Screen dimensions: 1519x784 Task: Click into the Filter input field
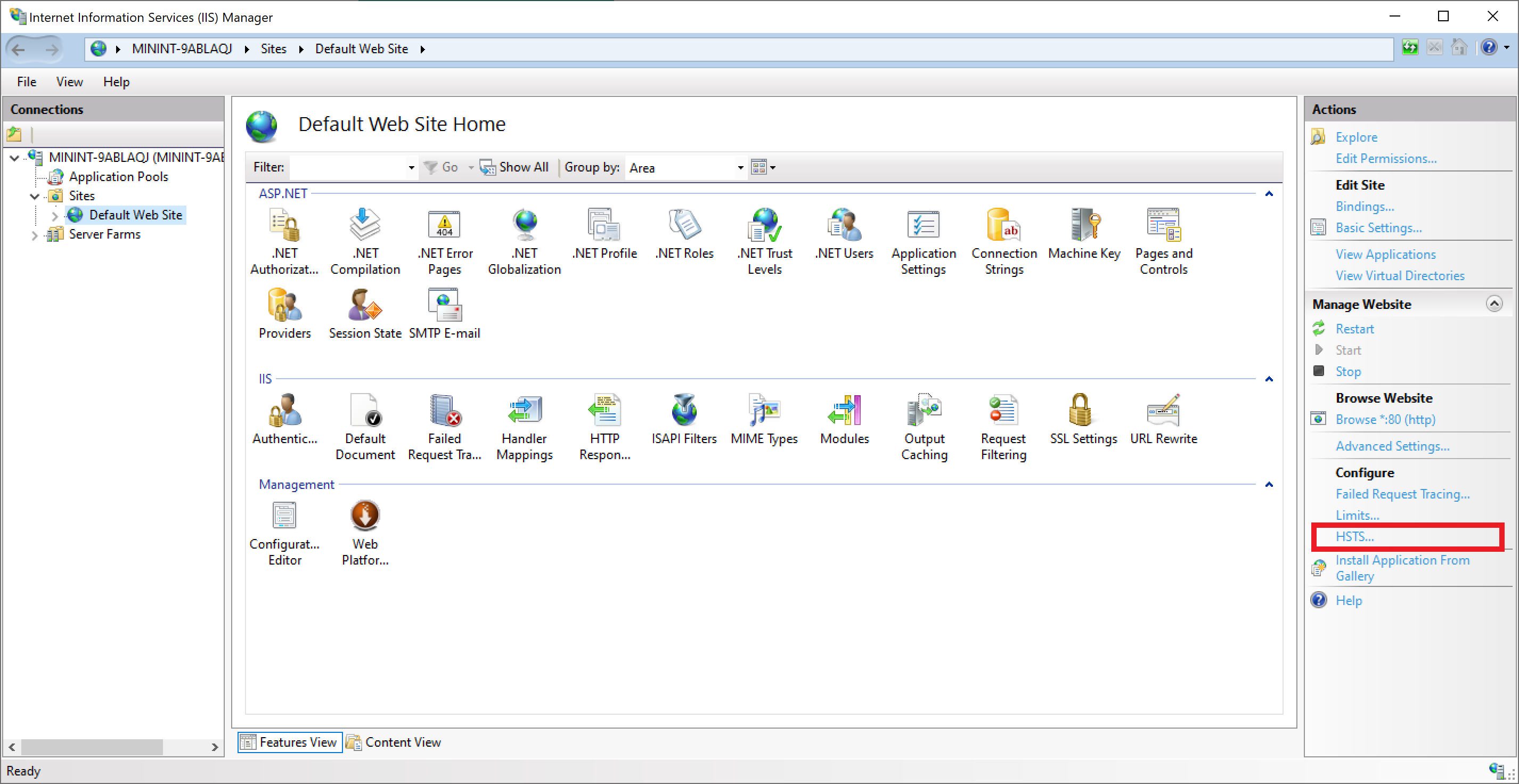point(347,168)
